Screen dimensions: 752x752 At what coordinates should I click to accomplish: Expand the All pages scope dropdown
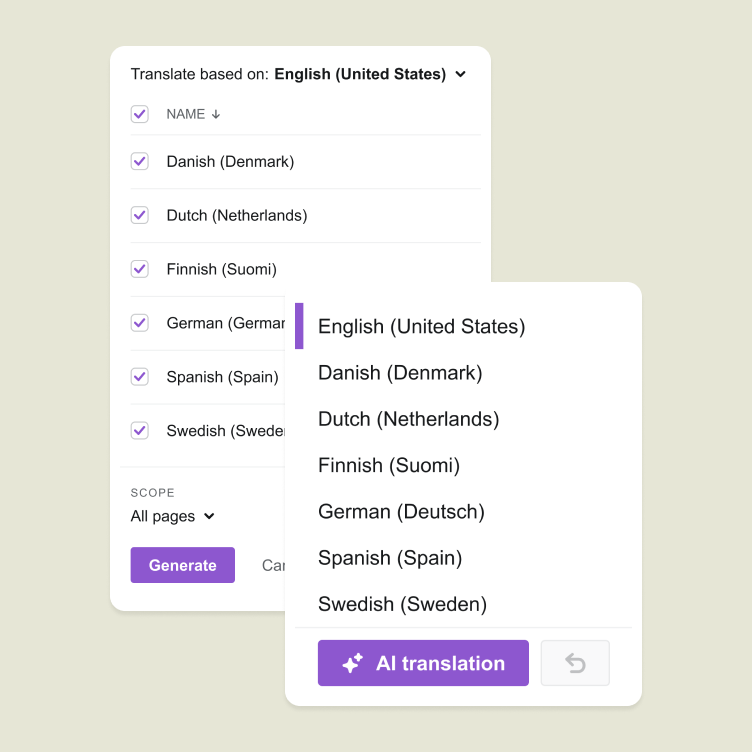pos(172,516)
